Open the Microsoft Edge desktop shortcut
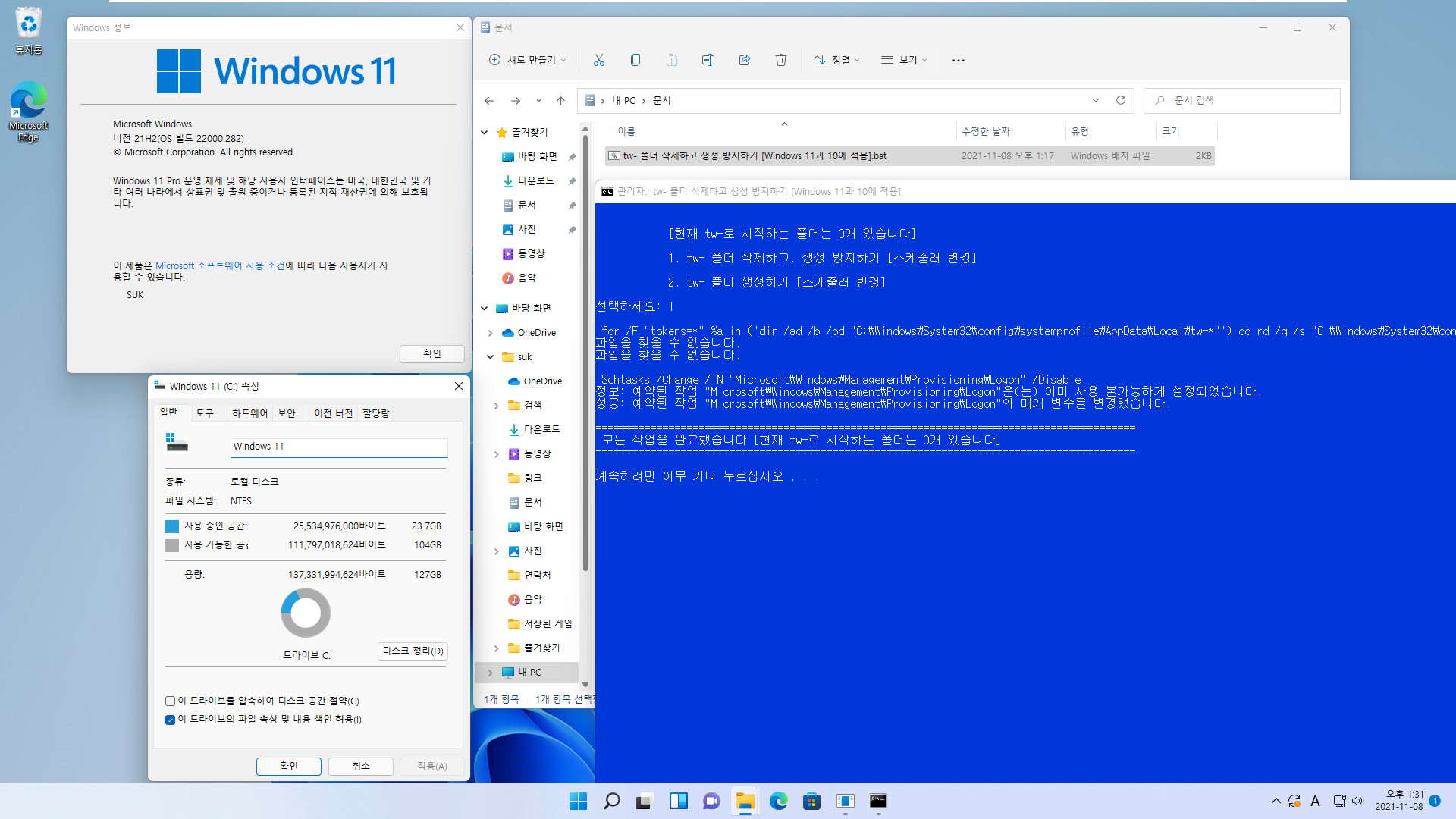Image resolution: width=1456 pixels, height=819 pixels. pyautogui.click(x=28, y=112)
